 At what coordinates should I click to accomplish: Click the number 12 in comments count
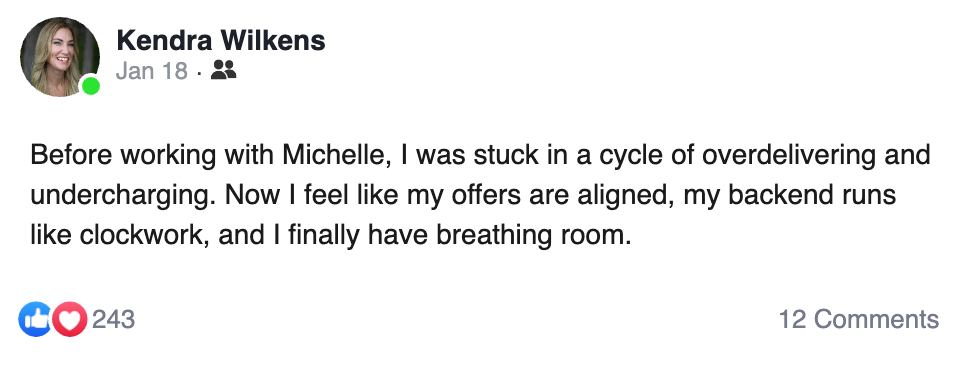(x=792, y=319)
